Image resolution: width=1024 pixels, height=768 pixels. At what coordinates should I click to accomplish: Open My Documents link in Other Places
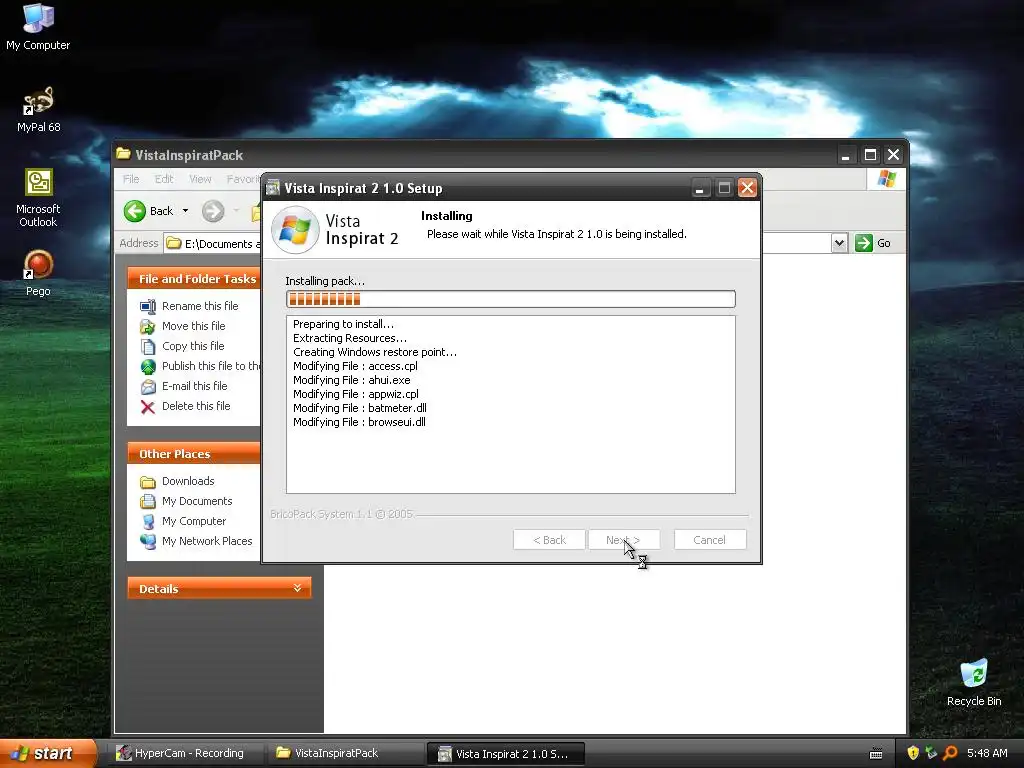click(197, 502)
